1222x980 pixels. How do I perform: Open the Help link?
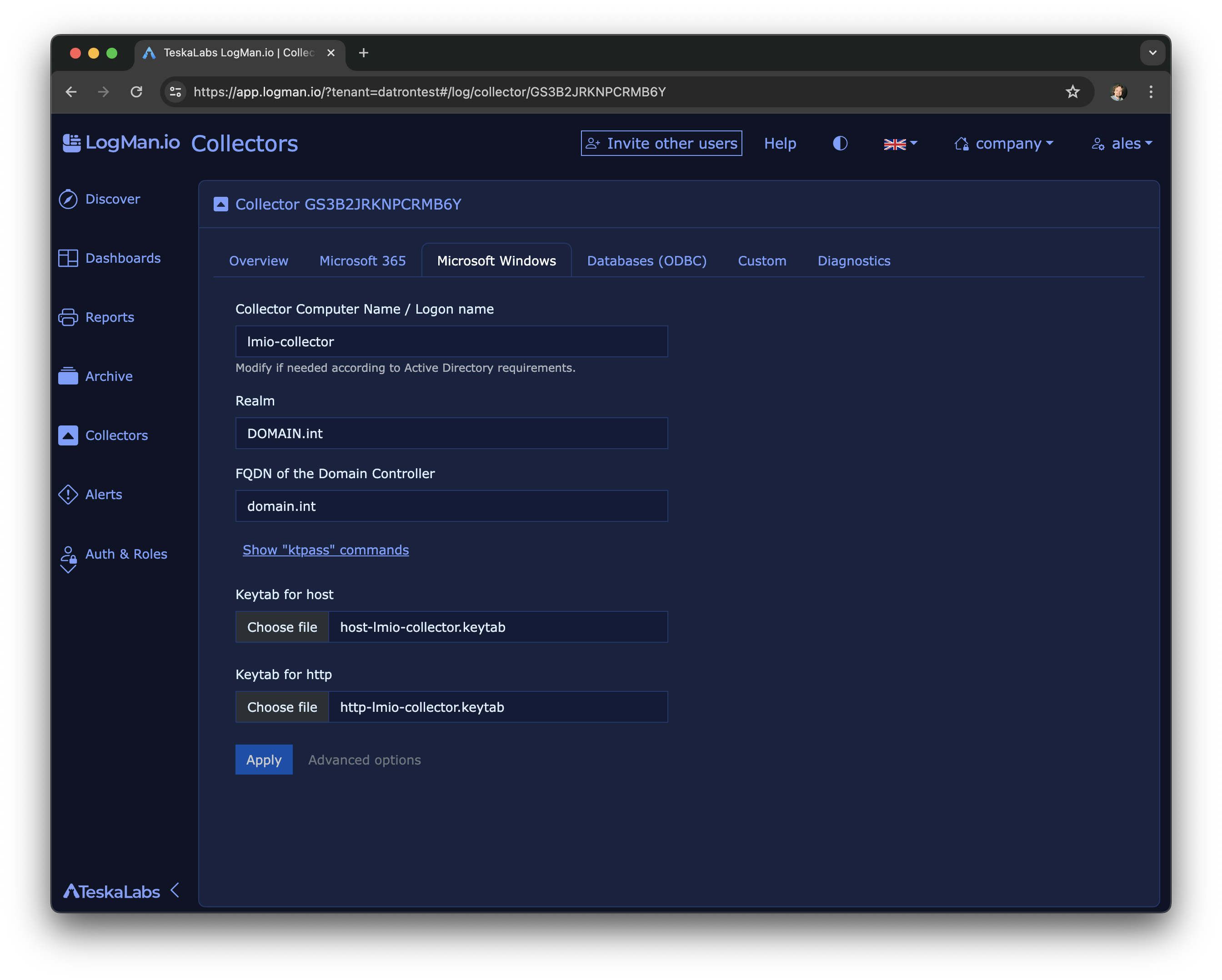tap(780, 143)
